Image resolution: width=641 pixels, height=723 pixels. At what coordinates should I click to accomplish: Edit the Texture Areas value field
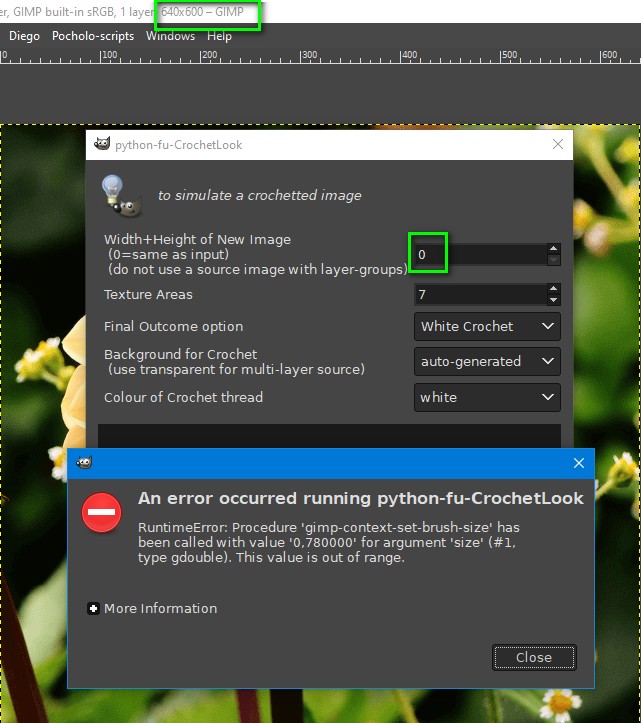(x=480, y=294)
